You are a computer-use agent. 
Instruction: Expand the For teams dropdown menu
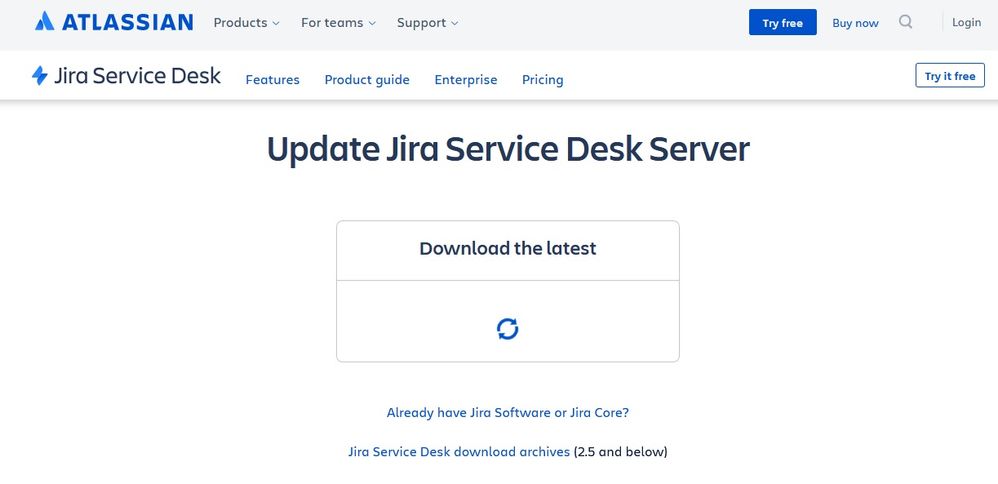(x=338, y=22)
